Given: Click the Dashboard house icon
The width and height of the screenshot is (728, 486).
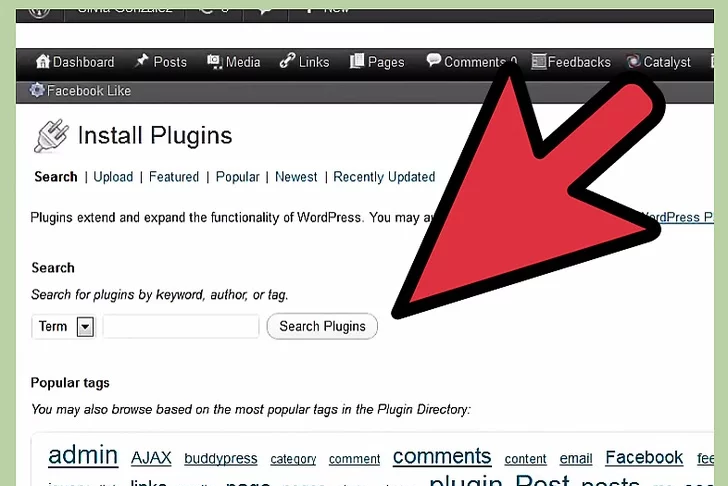Looking at the screenshot, I should click(43, 61).
